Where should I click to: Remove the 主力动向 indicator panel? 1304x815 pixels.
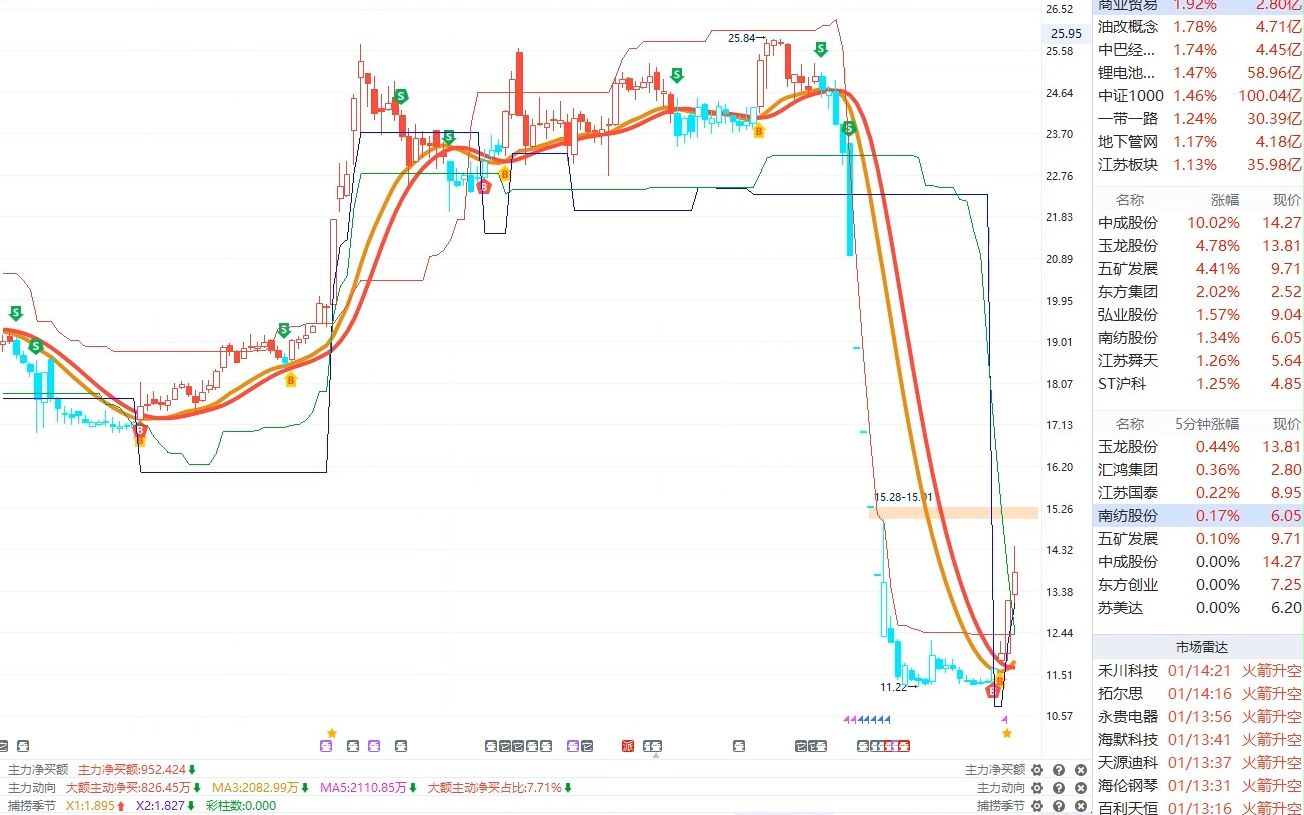[1080, 788]
